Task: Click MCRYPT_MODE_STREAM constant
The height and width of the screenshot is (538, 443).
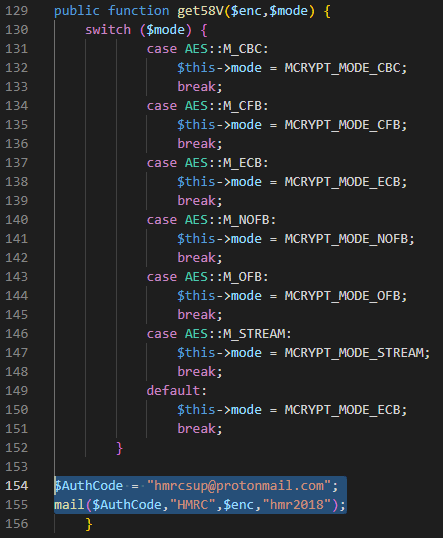Action: [354, 353]
